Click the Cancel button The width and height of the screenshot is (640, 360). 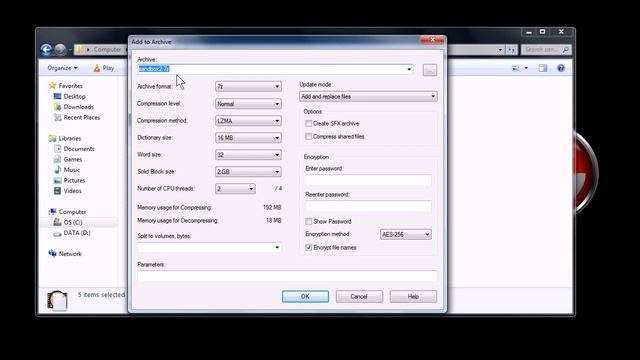(x=359, y=296)
